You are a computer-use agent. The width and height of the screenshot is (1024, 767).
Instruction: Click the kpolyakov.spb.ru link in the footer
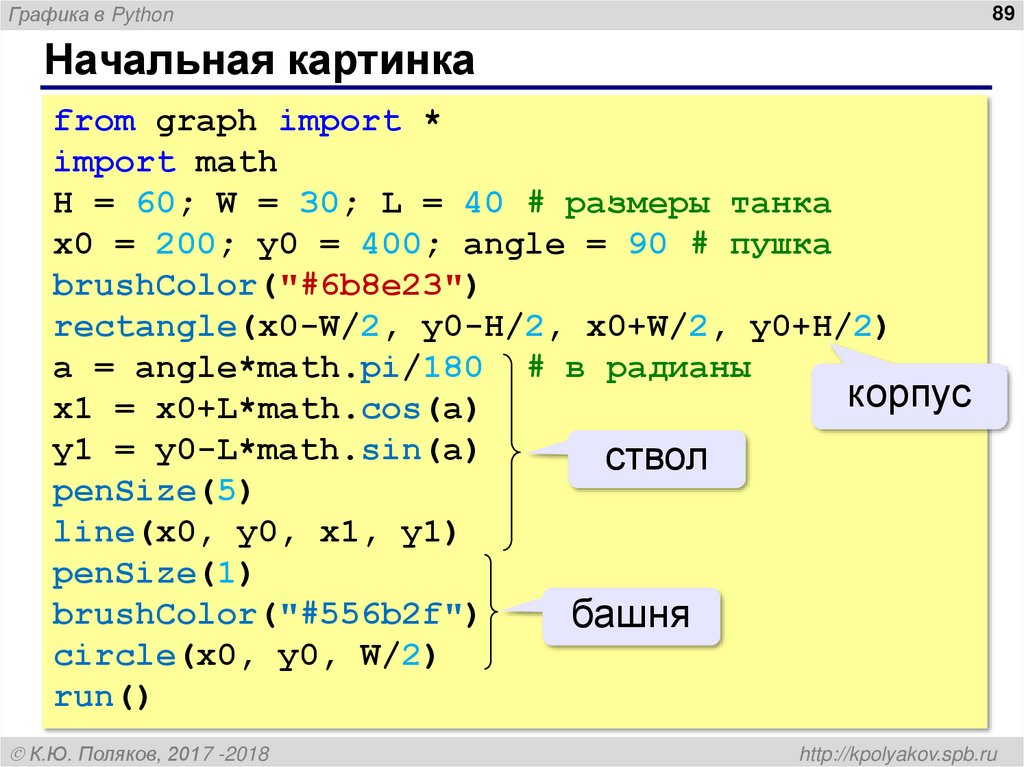pyautogui.click(x=899, y=754)
